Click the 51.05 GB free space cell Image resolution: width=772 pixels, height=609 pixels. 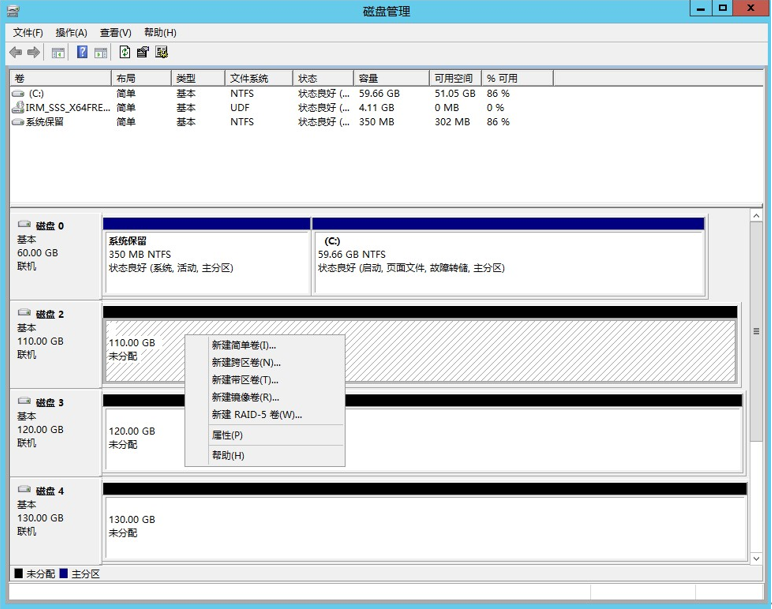coord(455,94)
